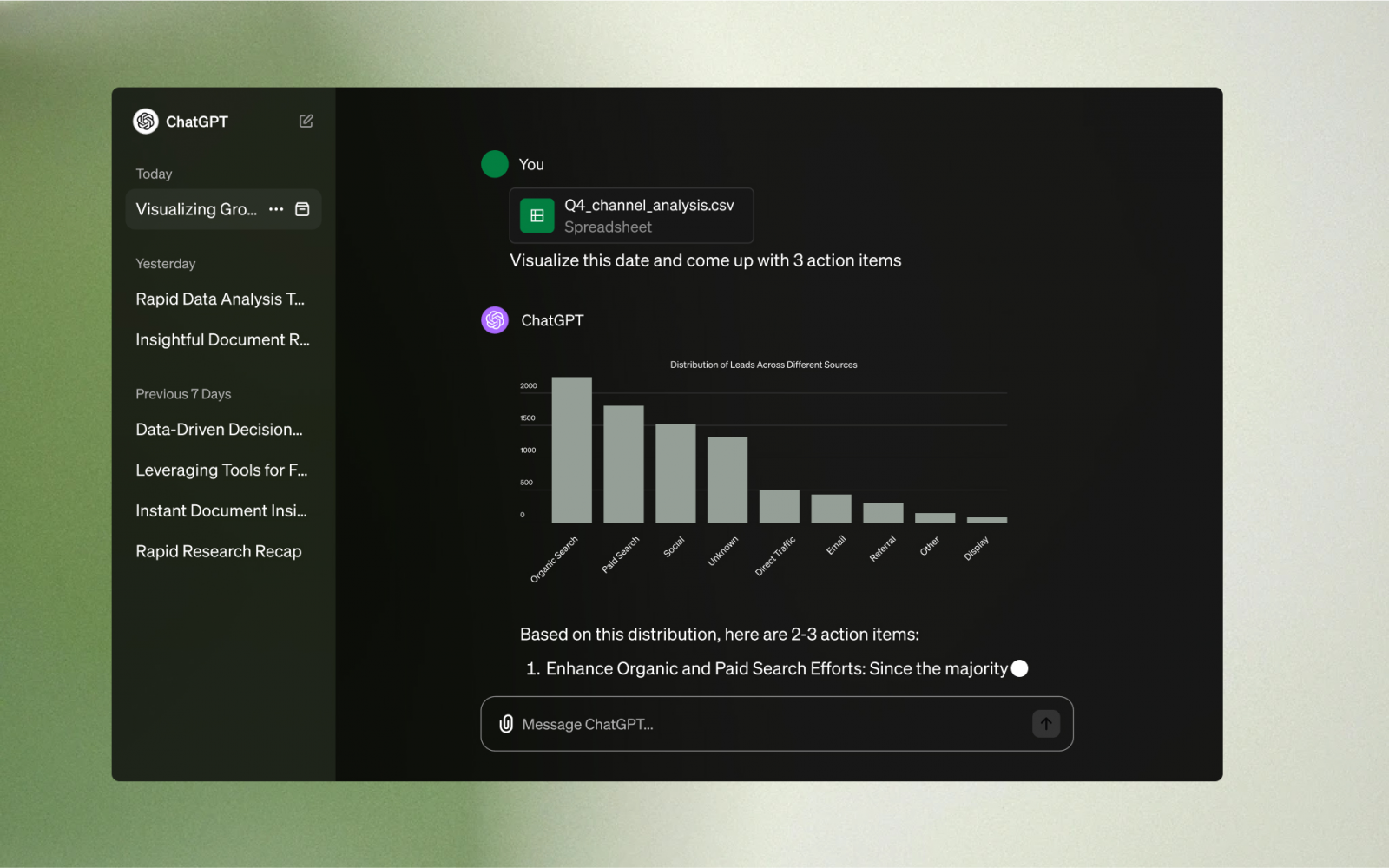The image size is (1389, 868).
Task: Click the green spreadsheet file icon
Action: pos(537,216)
